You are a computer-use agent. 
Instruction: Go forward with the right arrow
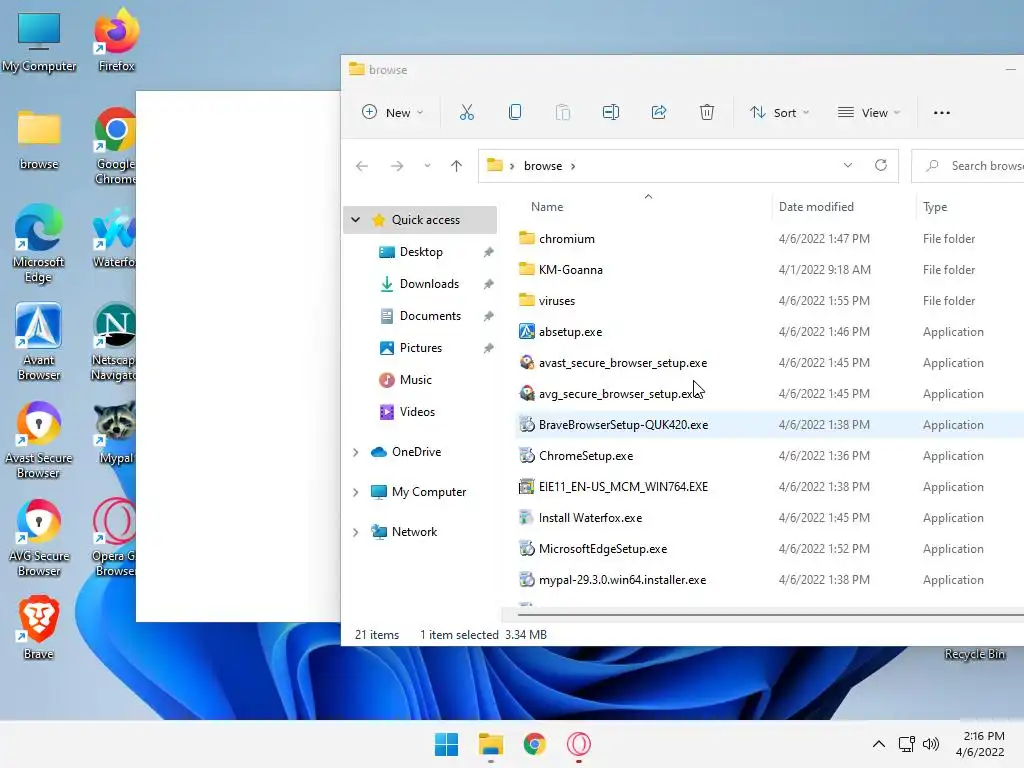pyautogui.click(x=397, y=166)
